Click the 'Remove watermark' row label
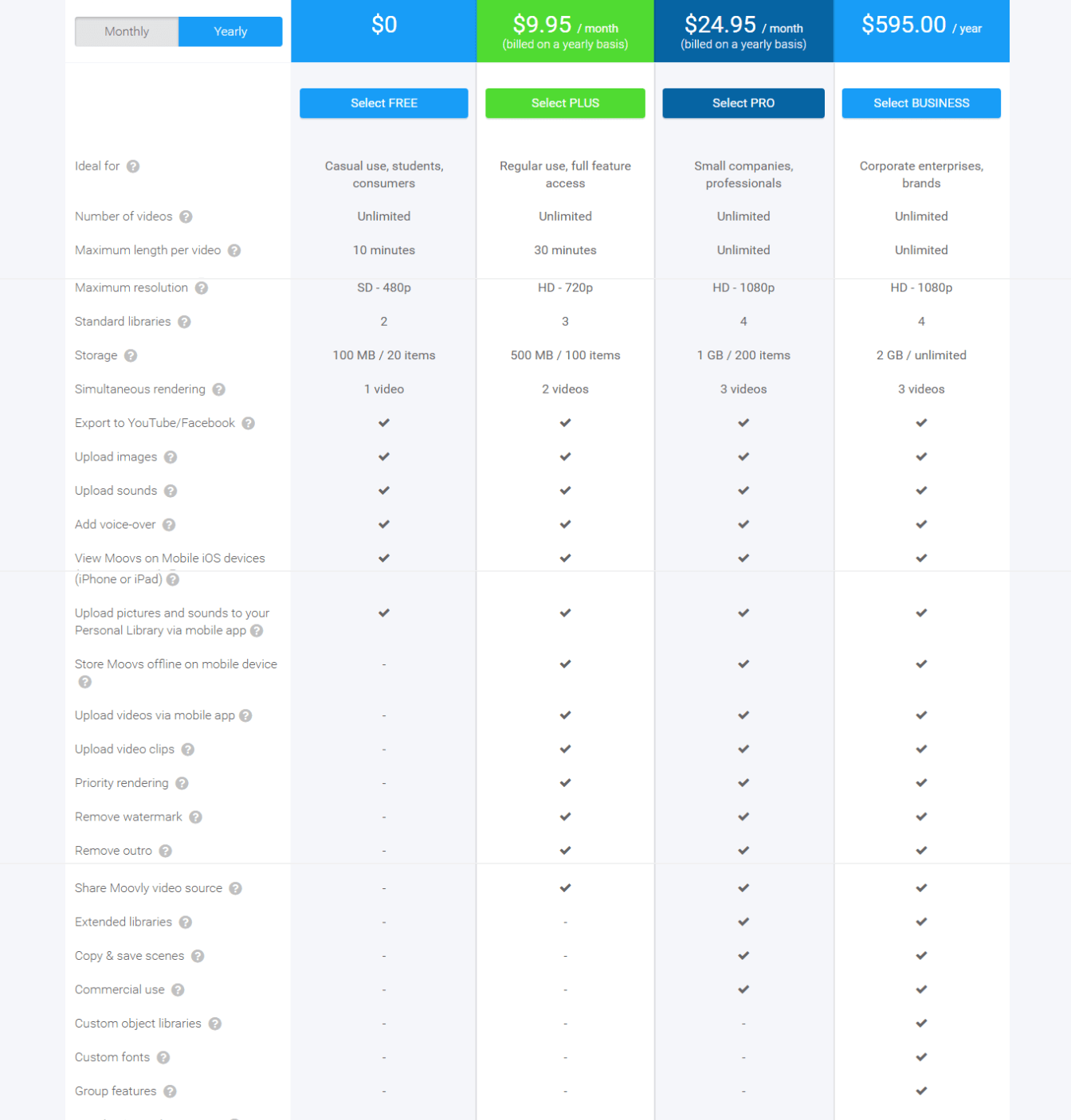Image resolution: width=1071 pixels, height=1120 pixels. coord(128,817)
